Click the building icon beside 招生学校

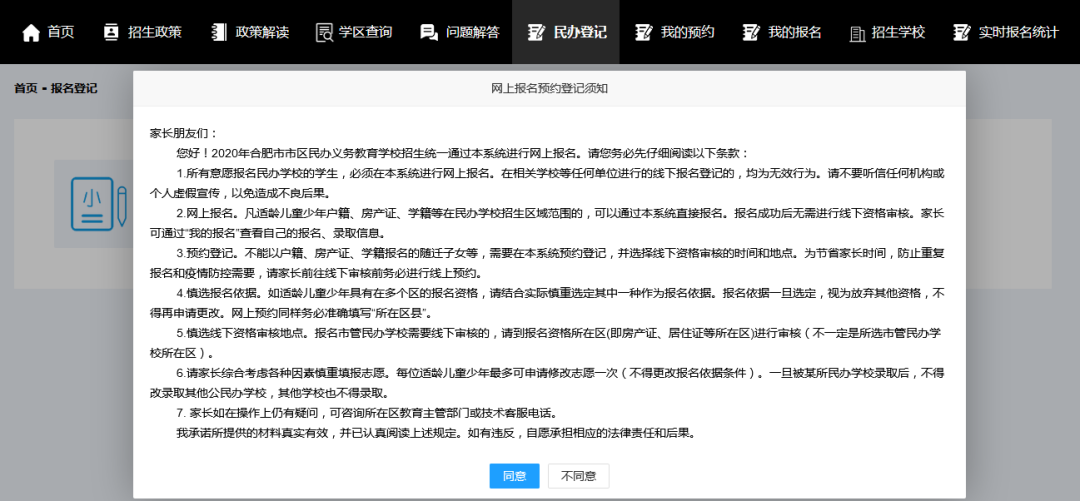857,33
